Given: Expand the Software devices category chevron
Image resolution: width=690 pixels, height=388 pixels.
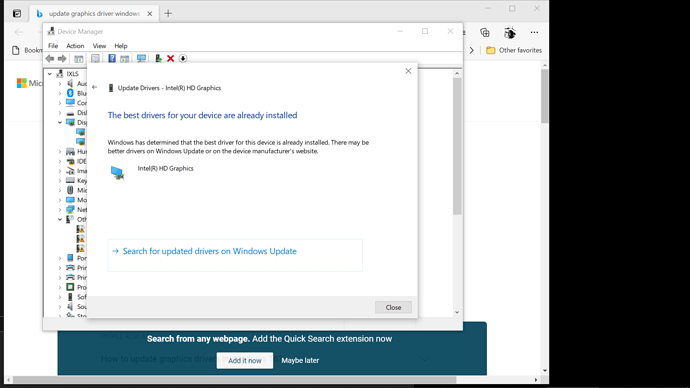Looking at the screenshot, I should pos(60,296).
